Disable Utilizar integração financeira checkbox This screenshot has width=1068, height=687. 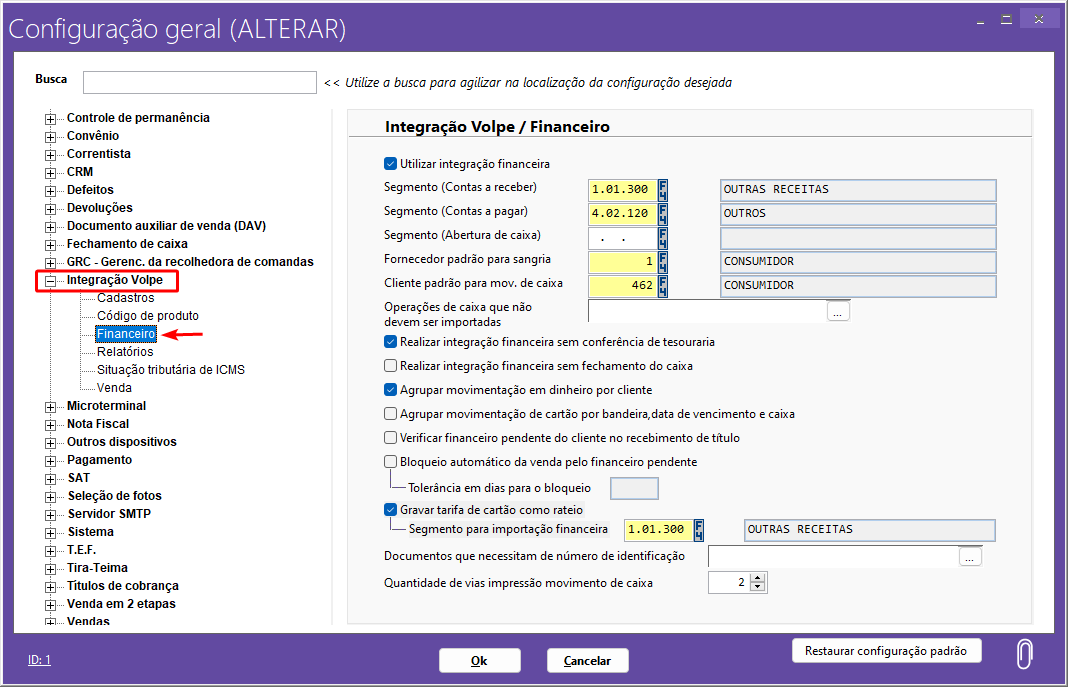(x=391, y=164)
